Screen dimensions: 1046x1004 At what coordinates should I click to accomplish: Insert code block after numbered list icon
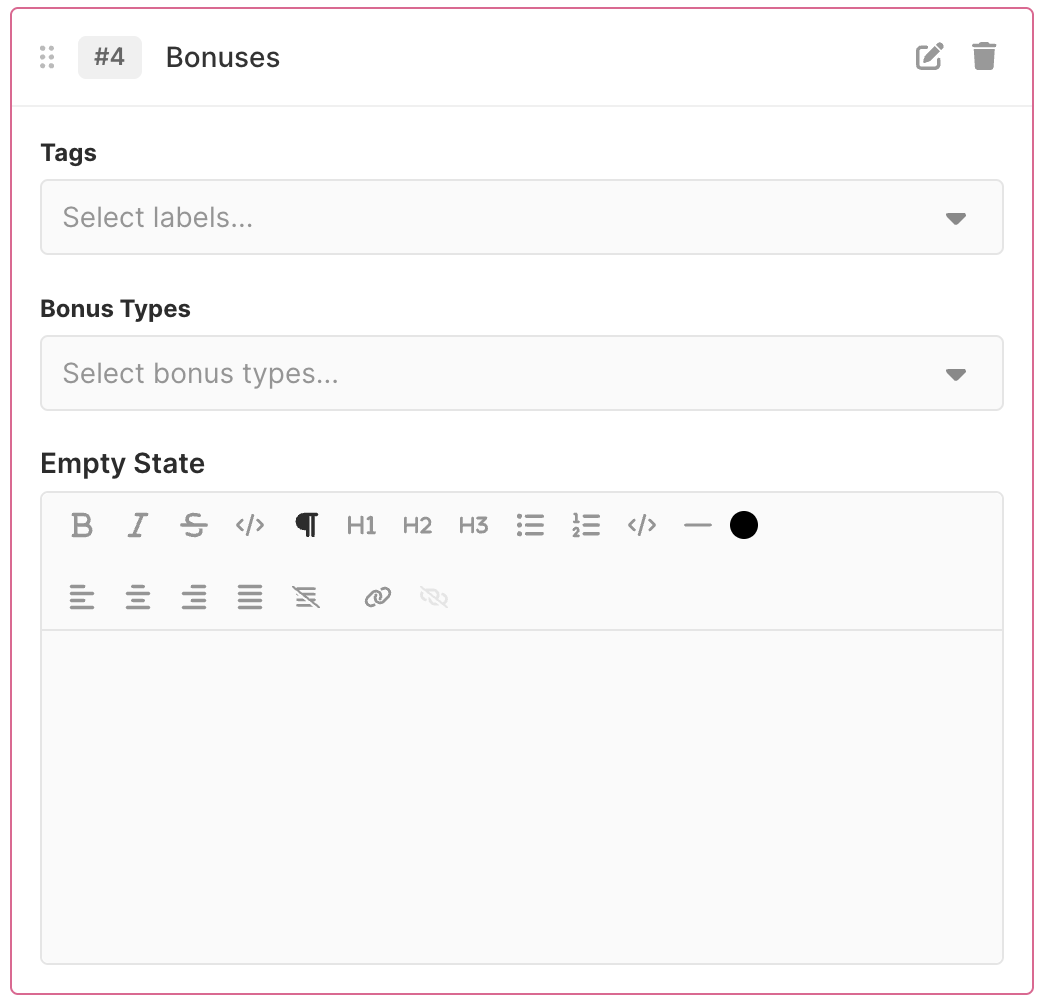coord(642,525)
